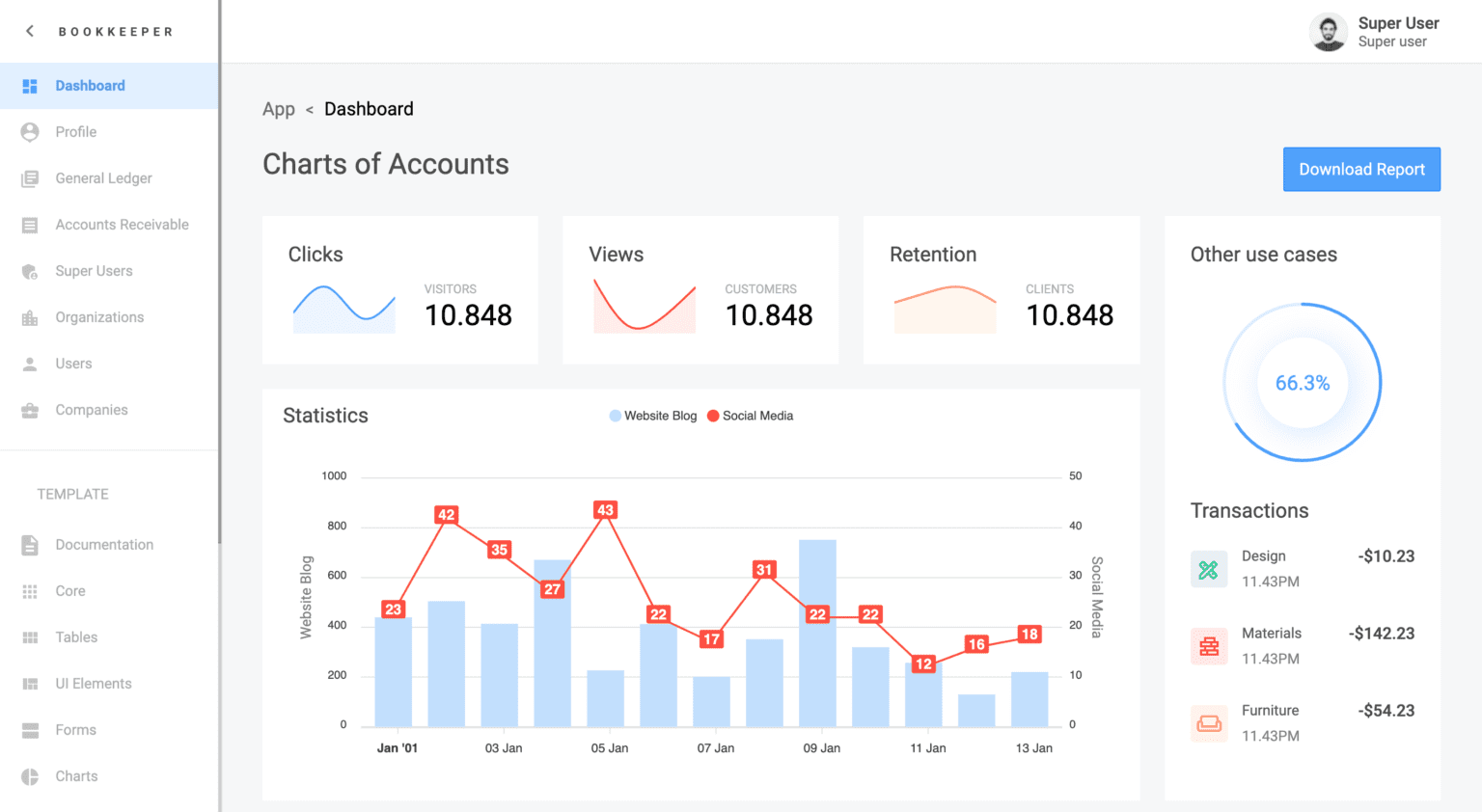Click the data point labeled 31
1482x812 pixels.
click(x=764, y=570)
